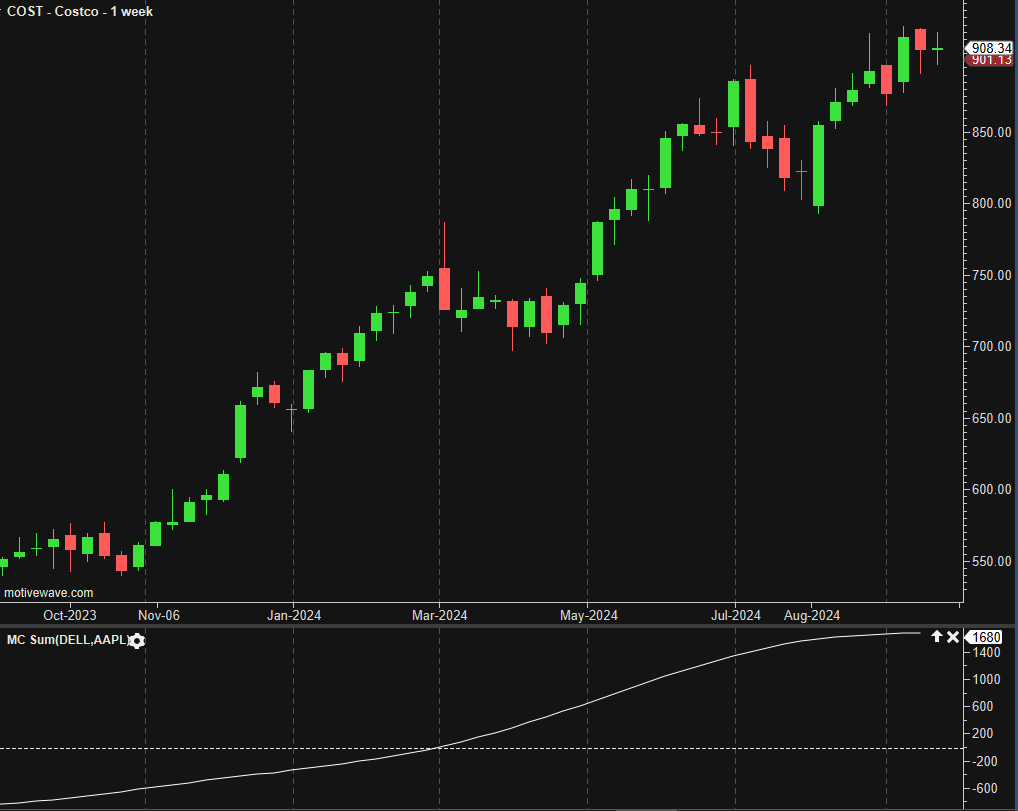This screenshot has width=1018, height=811.
Task: Select the tall red candle at Mar-2024
Action: [445, 288]
